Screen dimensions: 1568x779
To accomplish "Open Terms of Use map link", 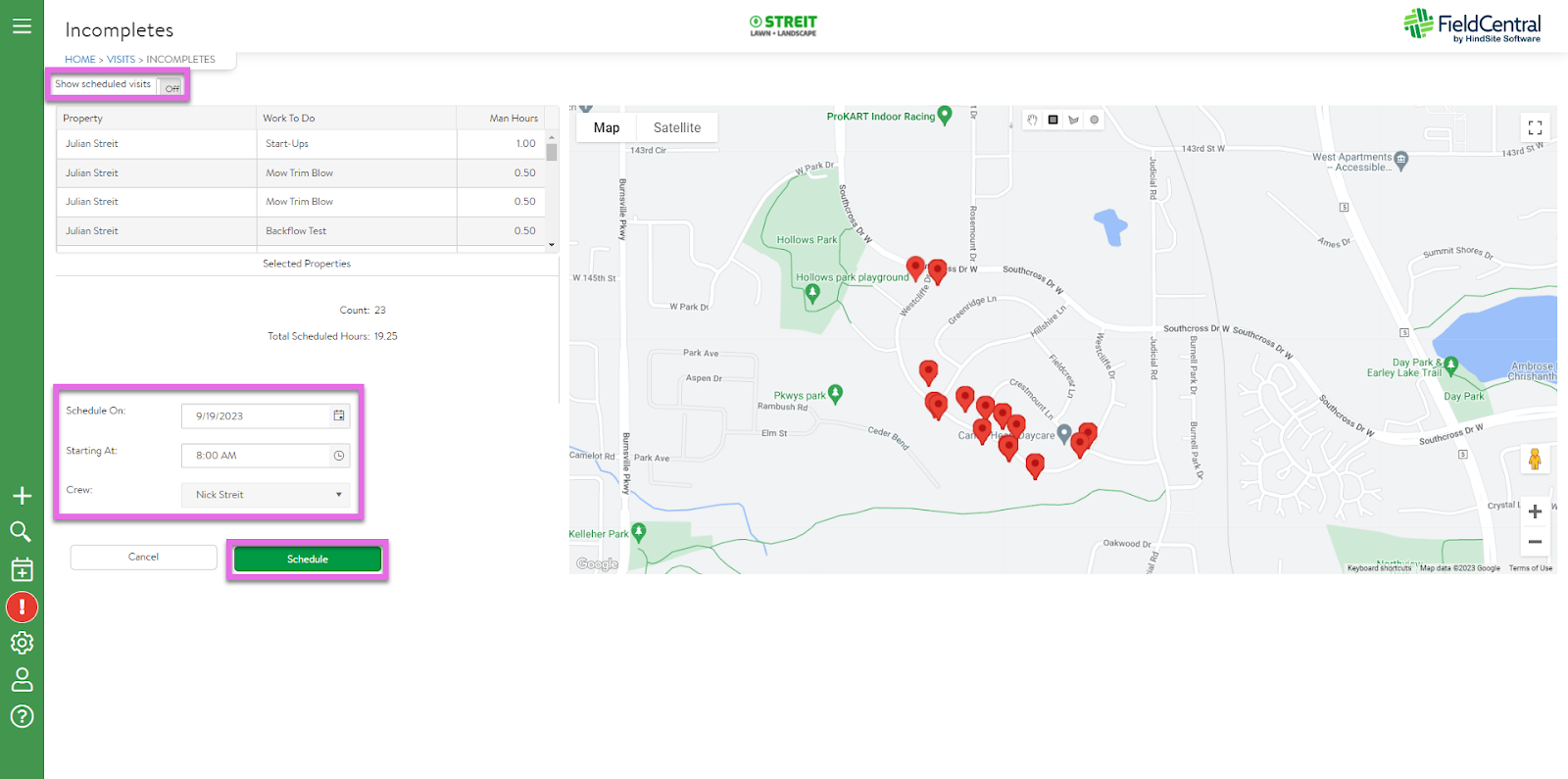I will pyautogui.click(x=1531, y=568).
